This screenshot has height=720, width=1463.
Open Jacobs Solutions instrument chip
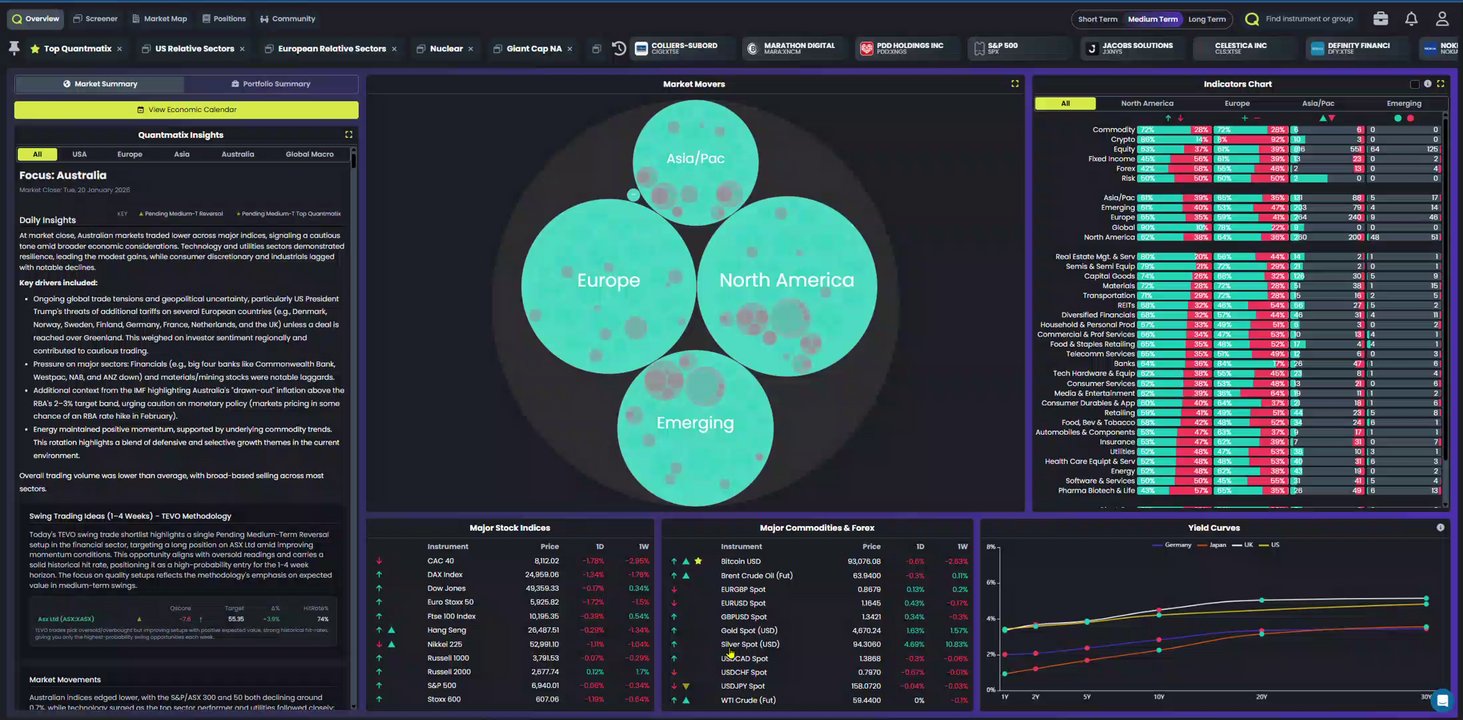[1133, 48]
